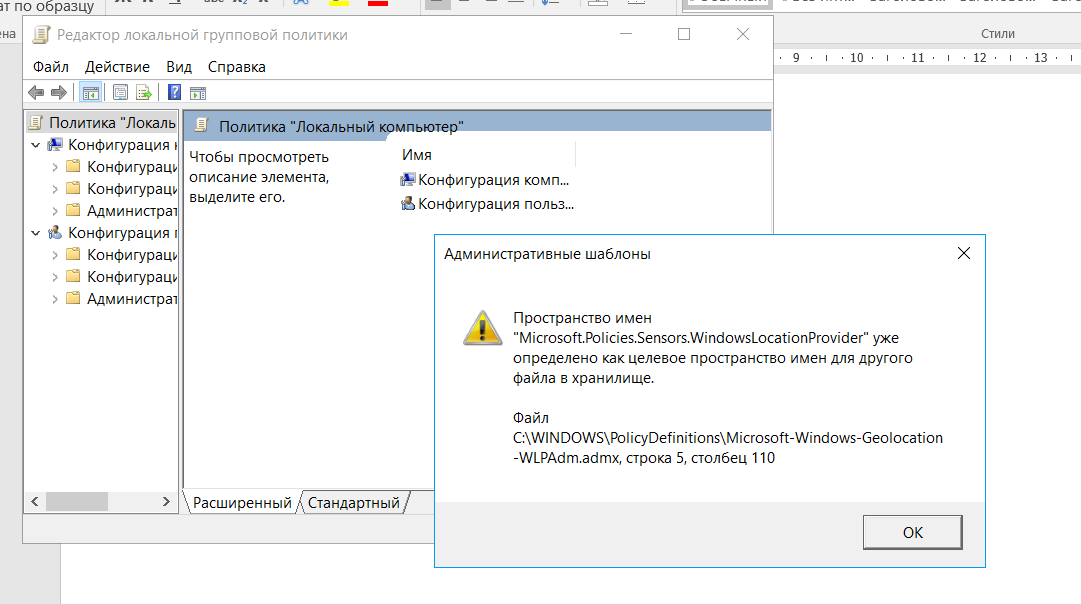
Task: Confirm the warning with the OK button
Action: [912, 532]
